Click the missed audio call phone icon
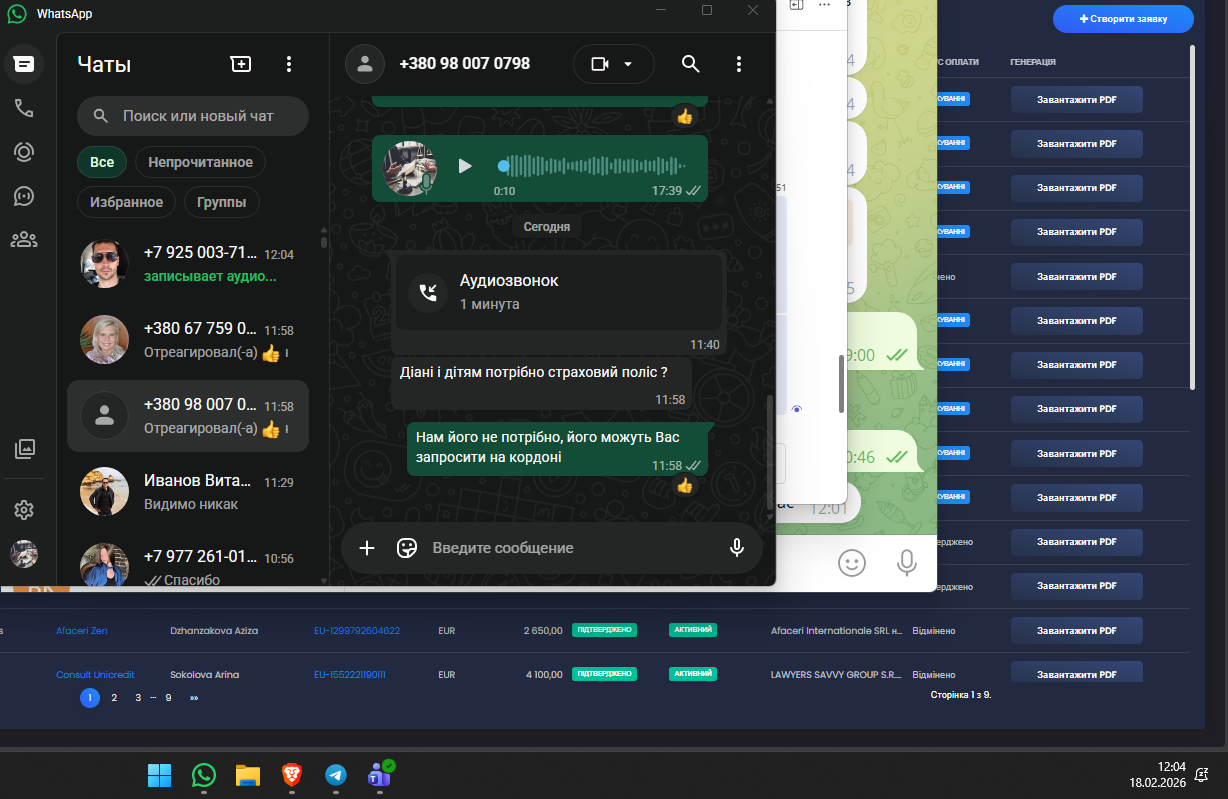Image resolution: width=1228 pixels, height=799 pixels. (428, 292)
